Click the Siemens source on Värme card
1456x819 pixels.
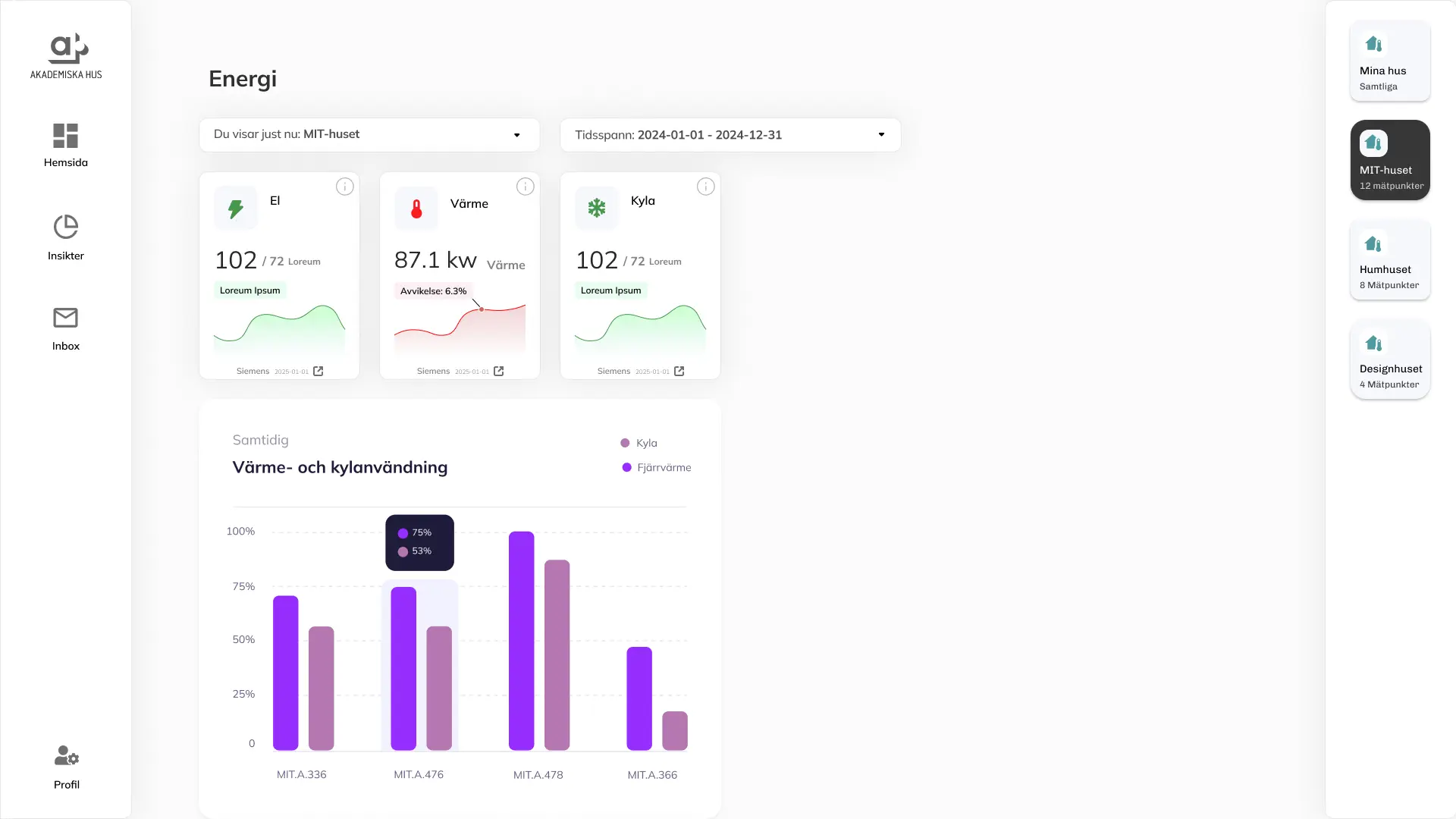point(434,372)
